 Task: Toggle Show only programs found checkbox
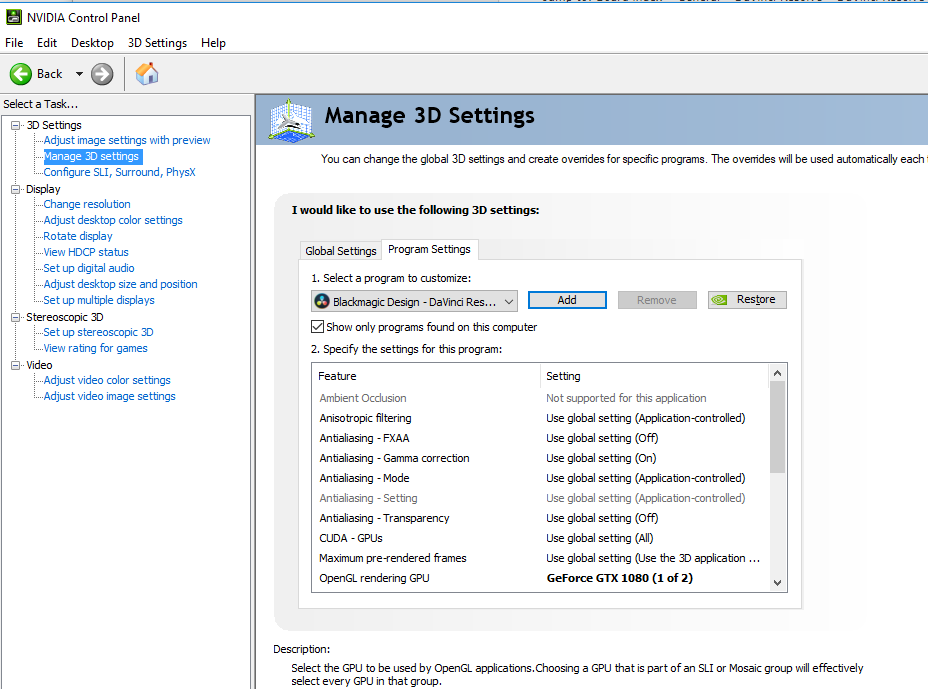point(317,327)
